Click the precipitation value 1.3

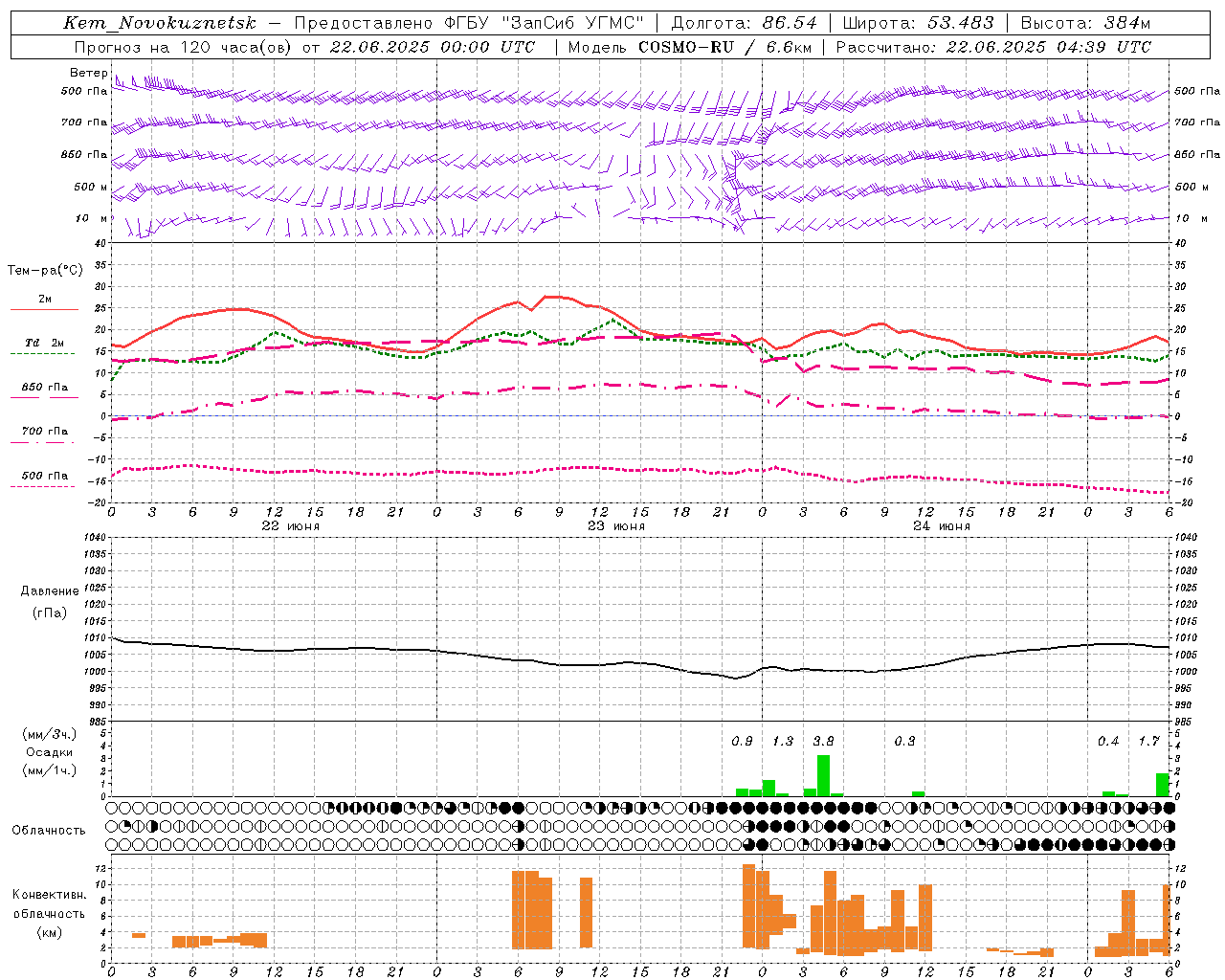tap(783, 741)
